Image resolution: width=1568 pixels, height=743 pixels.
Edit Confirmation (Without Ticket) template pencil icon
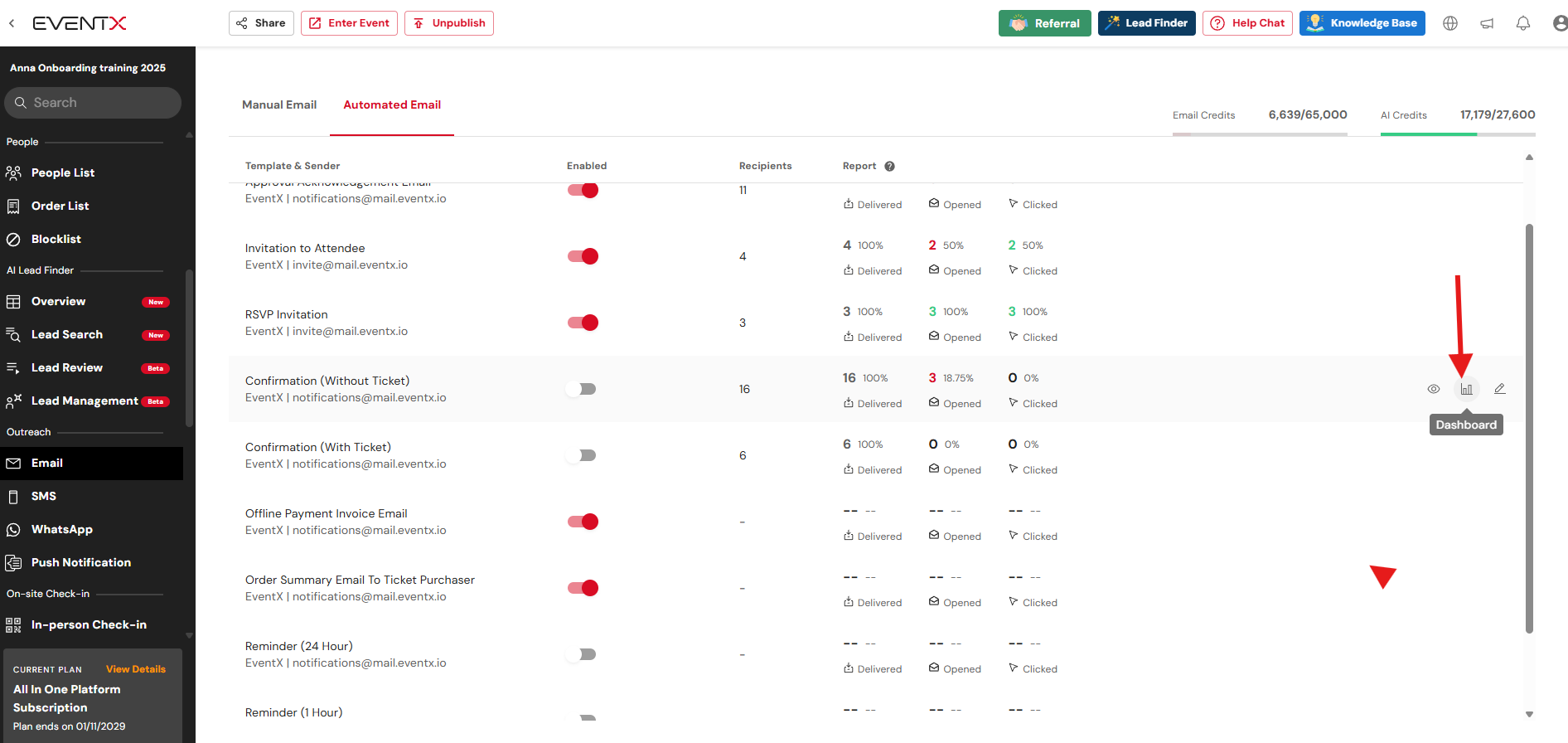pyautogui.click(x=1499, y=389)
